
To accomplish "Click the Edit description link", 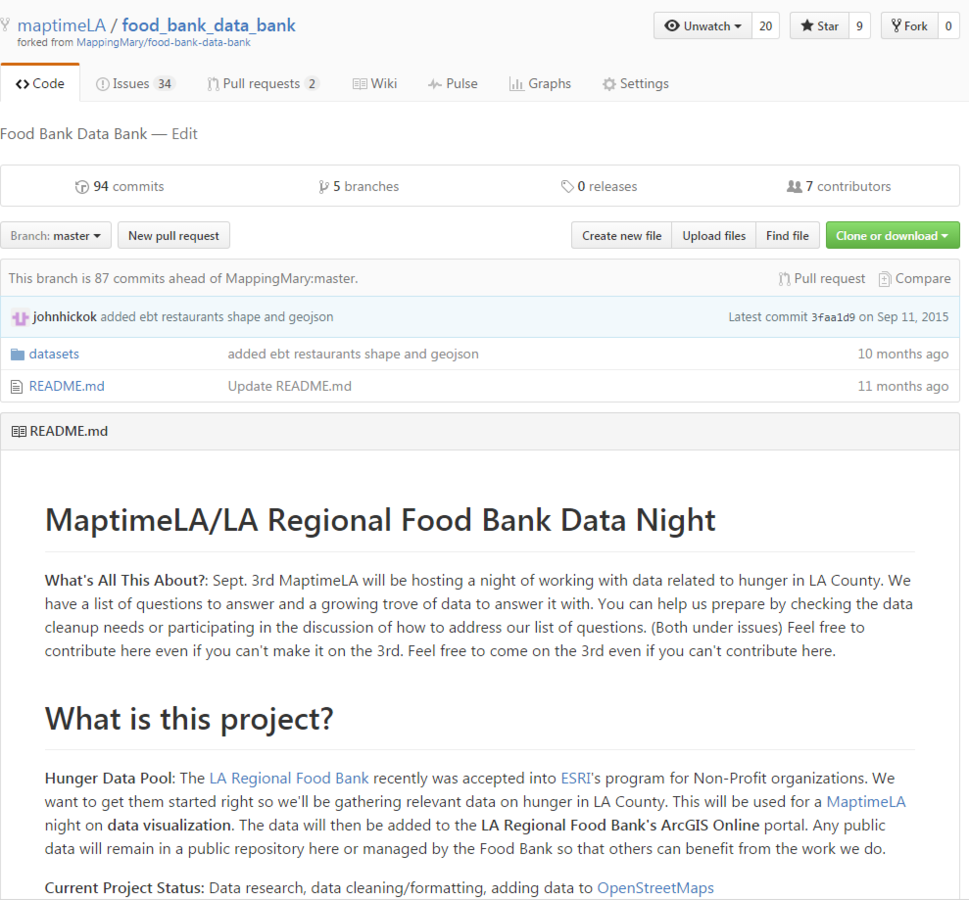I will click(184, 134).
